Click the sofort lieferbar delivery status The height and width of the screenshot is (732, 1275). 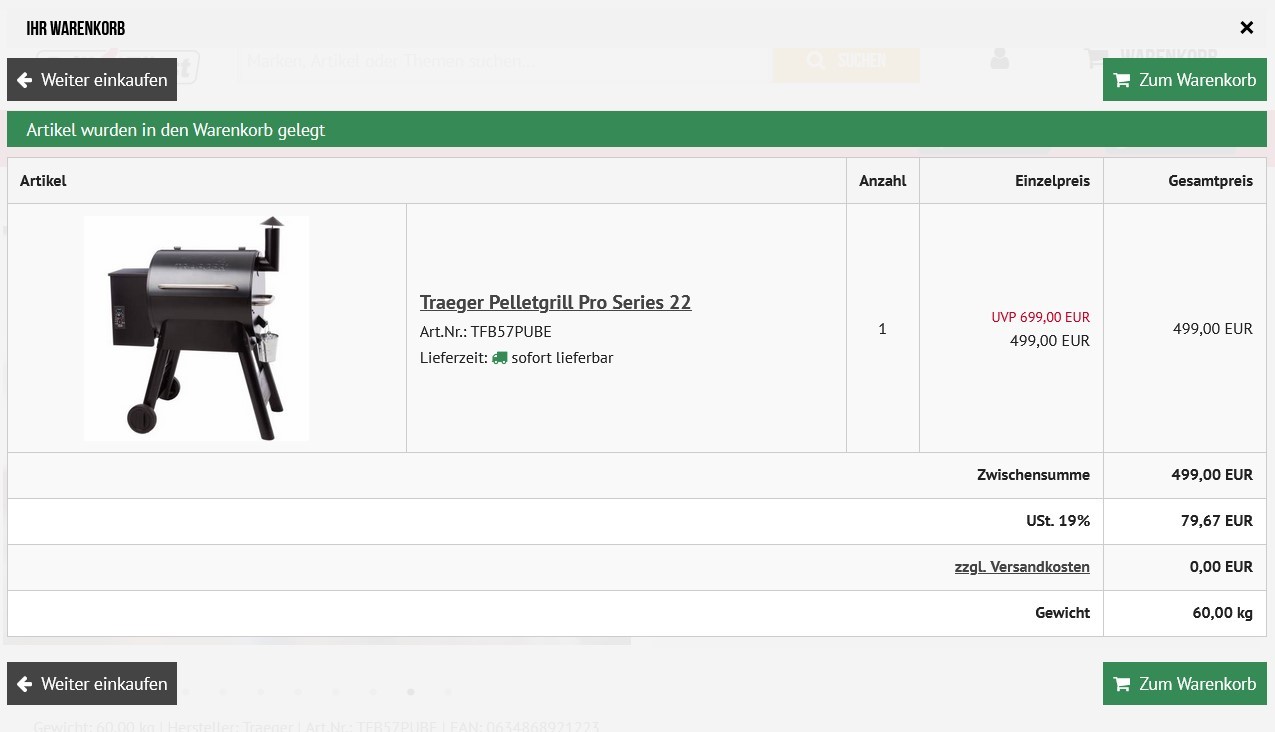[x=562, y=358]
